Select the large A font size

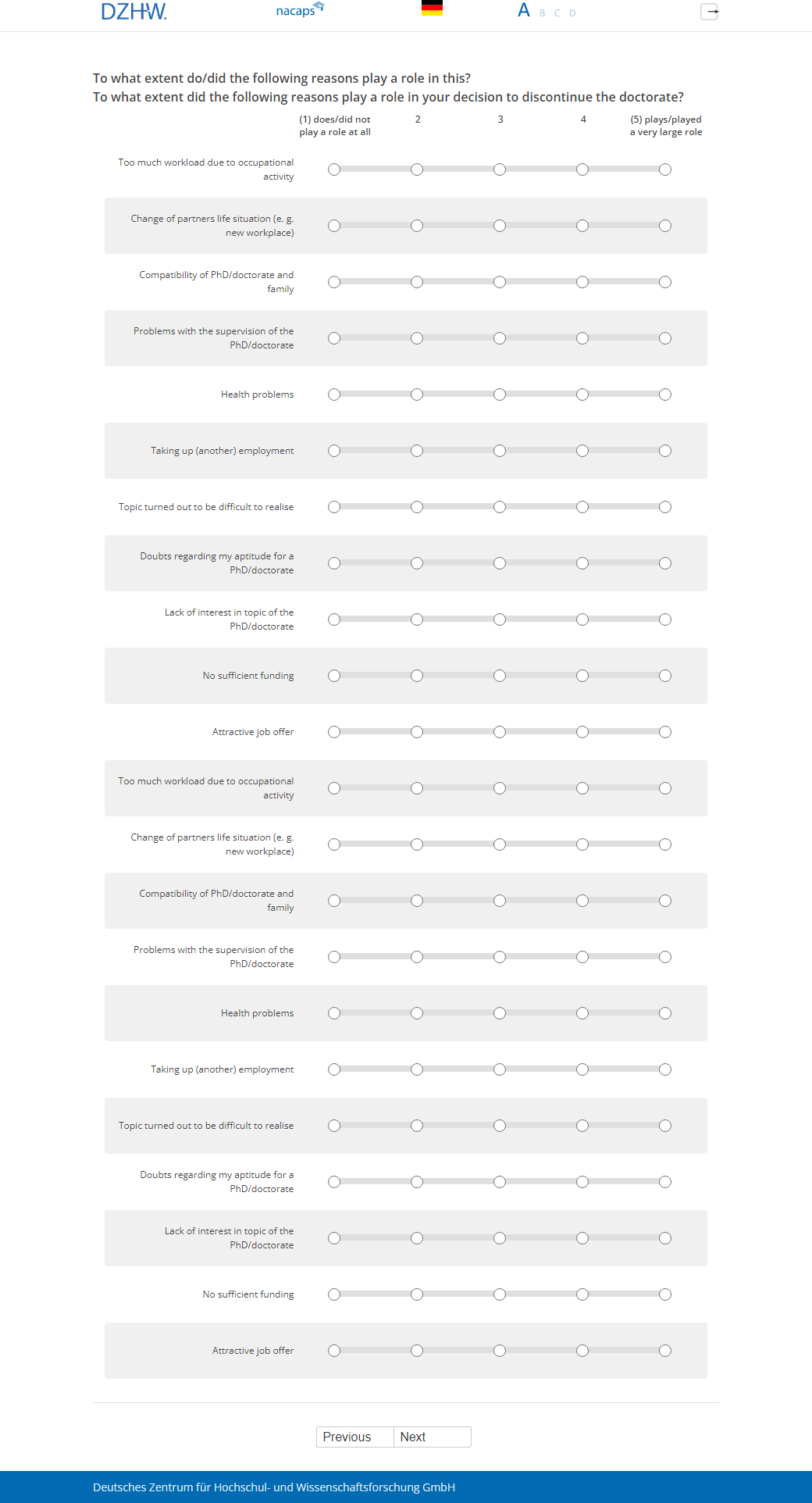tap(524, 10)
